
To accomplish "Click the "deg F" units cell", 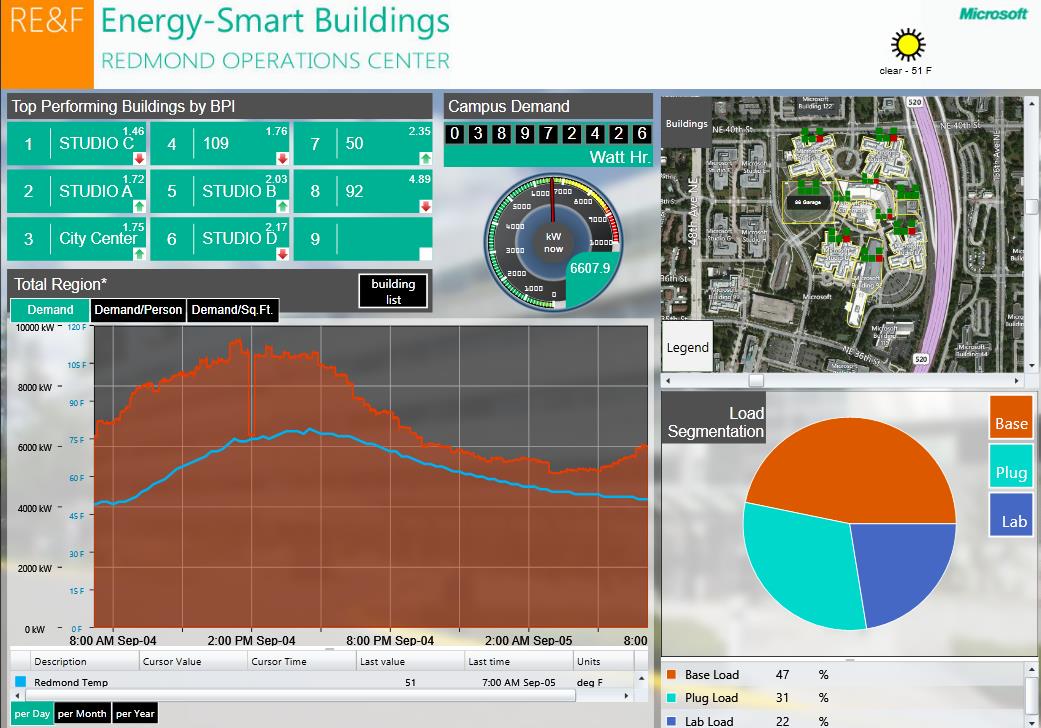I will pos(590,682).
